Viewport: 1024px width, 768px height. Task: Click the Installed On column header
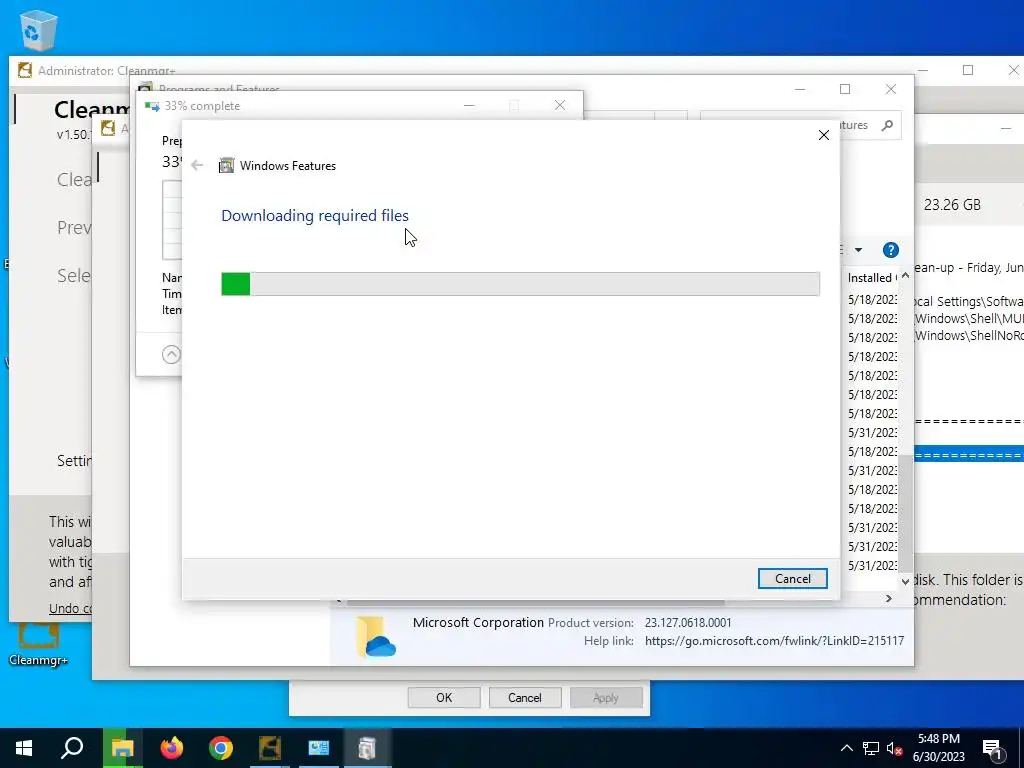tap(872, 278)
